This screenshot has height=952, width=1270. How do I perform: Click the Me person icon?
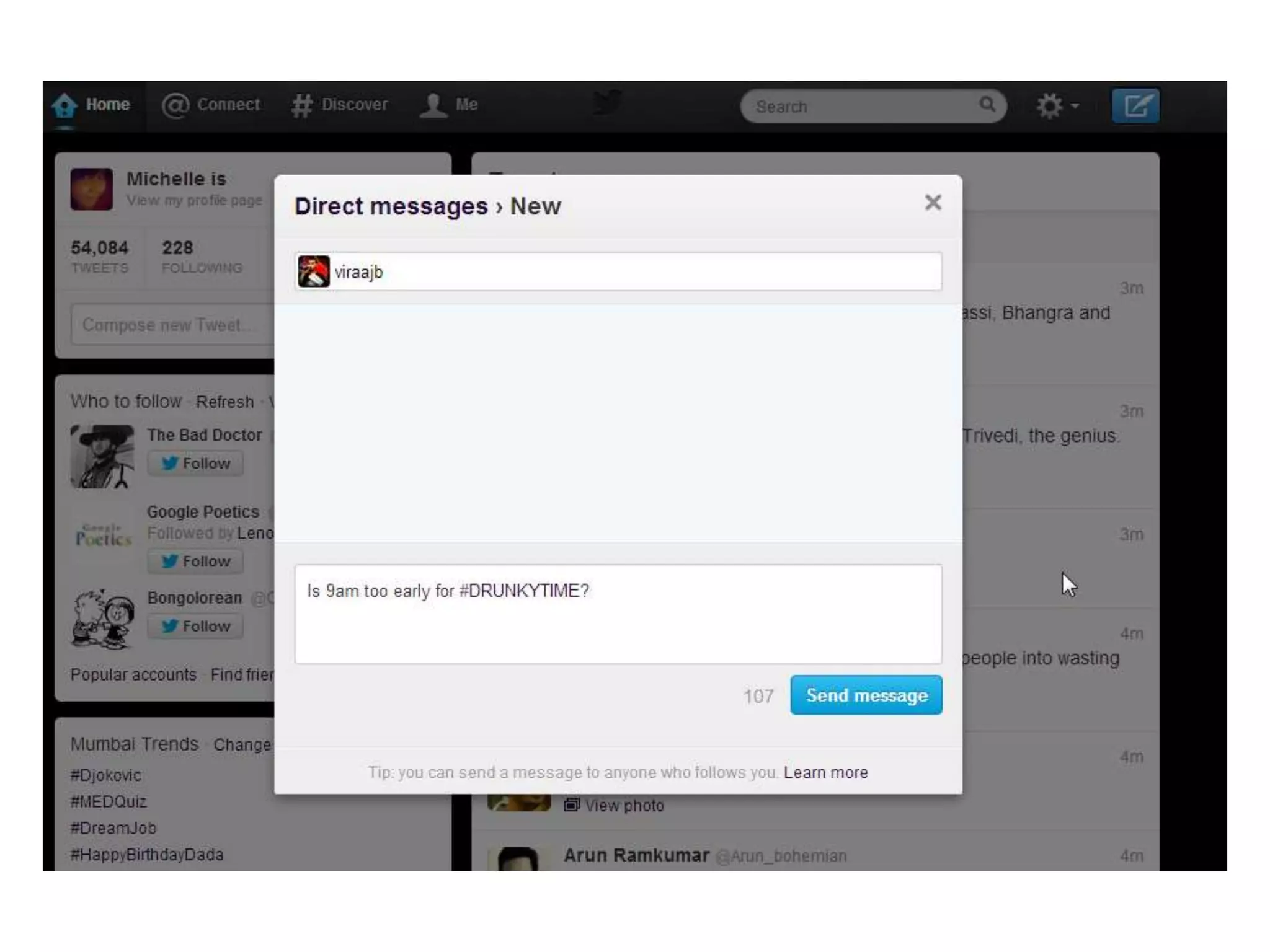pos(433,105)
